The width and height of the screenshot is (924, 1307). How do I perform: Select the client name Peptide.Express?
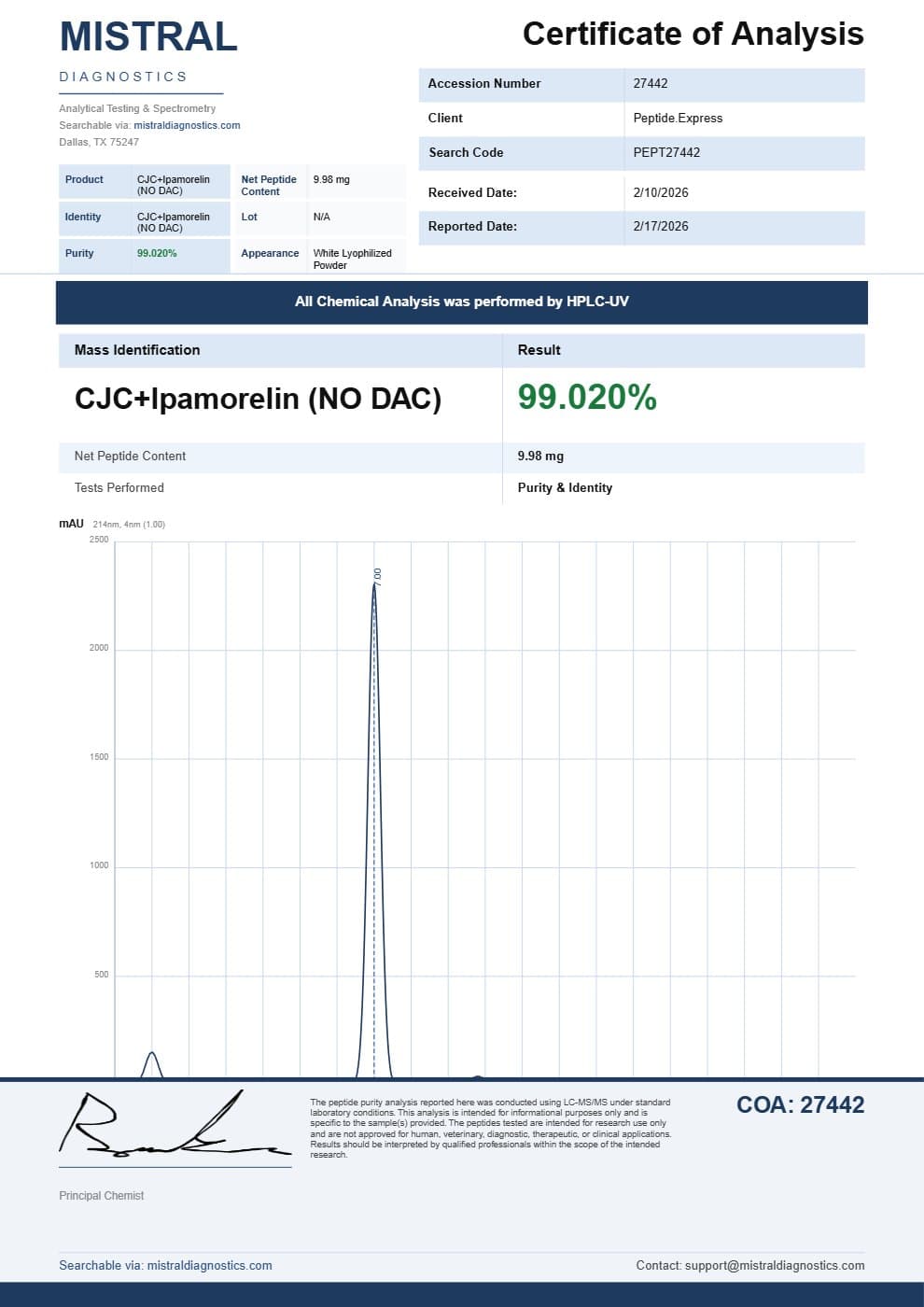pos(678,118)
